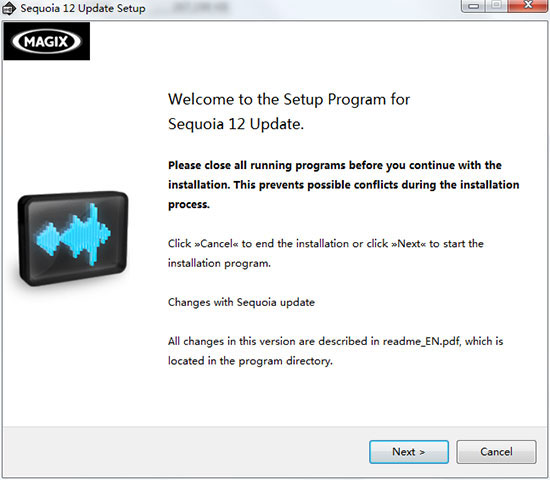The height and width of the screenshot is (480, 550).
Task: Click the disabled maximize button in title bar
Action: click(x=496, y=6)
